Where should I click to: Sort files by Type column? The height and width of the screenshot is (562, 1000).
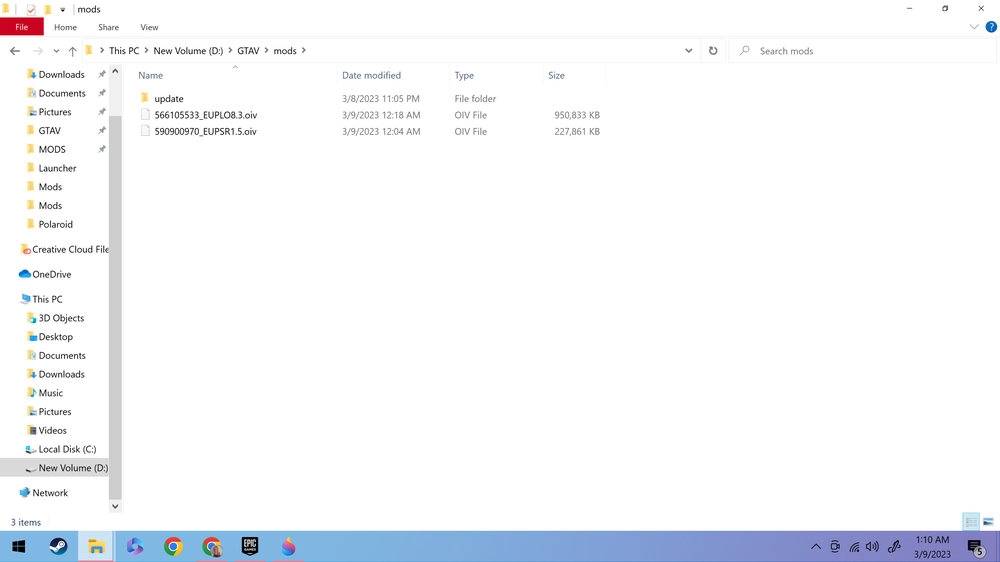[x=464, y=75]
